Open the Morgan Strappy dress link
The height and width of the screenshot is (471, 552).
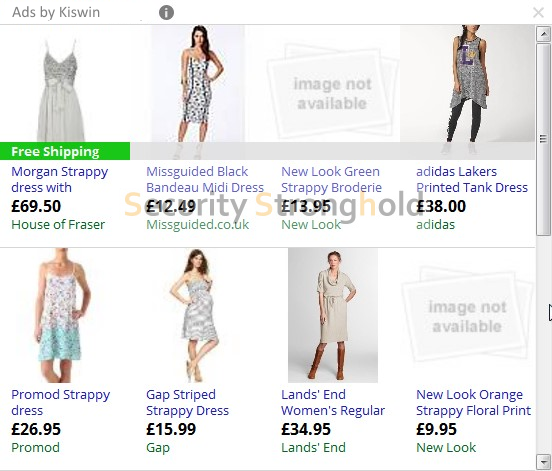tap(59, 180)
